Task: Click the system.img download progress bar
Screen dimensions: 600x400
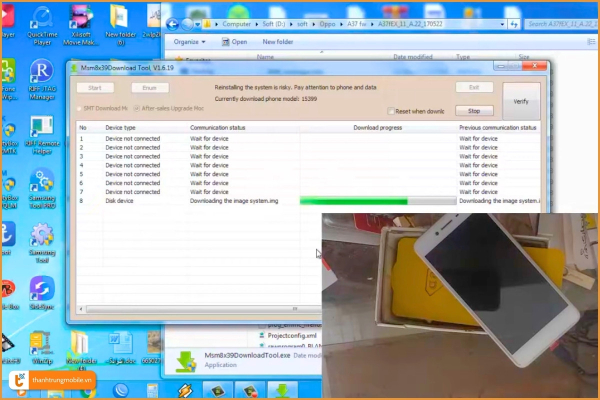Action: tap(378, 201)
